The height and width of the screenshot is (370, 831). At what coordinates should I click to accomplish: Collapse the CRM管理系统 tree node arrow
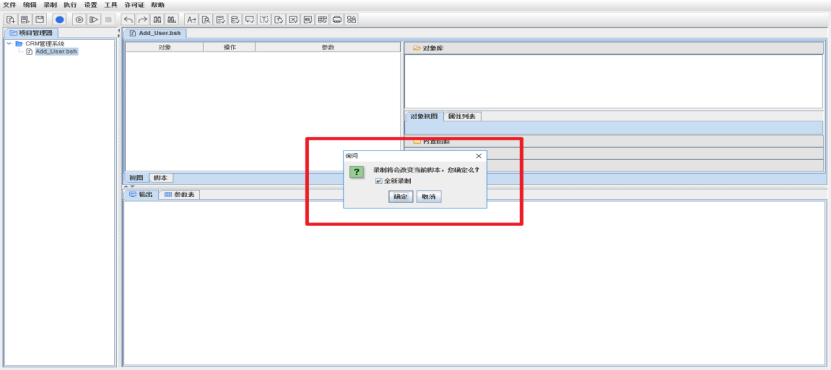pos(10,43)
